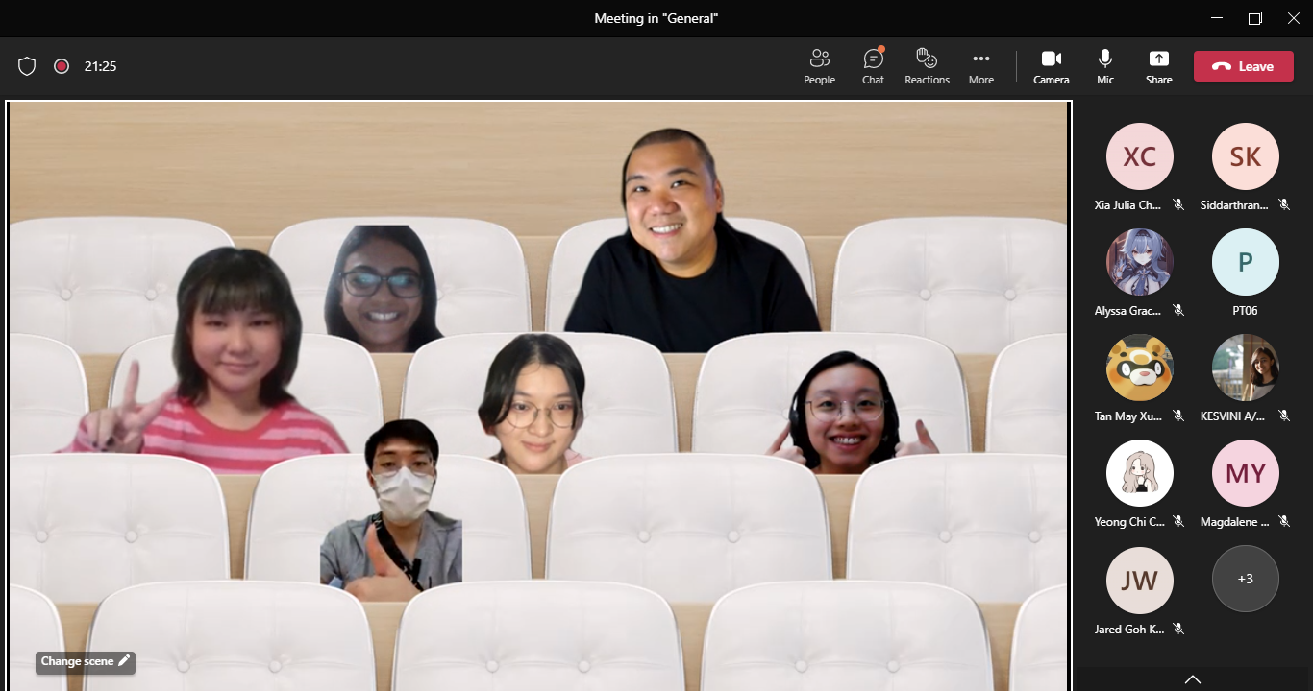The width and height of the screenshot is (1313, 691).
Task: Click the PT06 name label
Action: coord(1245,311)
